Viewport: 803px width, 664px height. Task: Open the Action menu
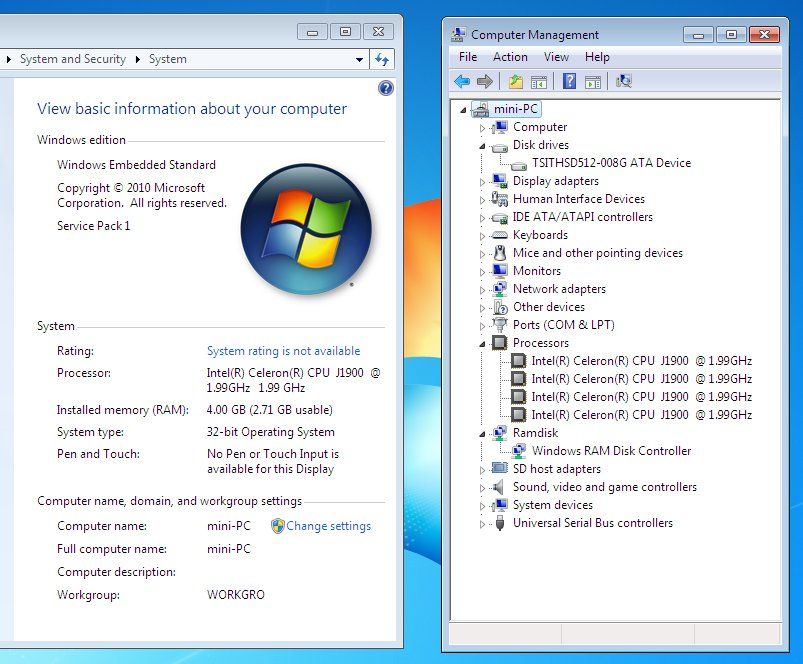pos(510,57)
